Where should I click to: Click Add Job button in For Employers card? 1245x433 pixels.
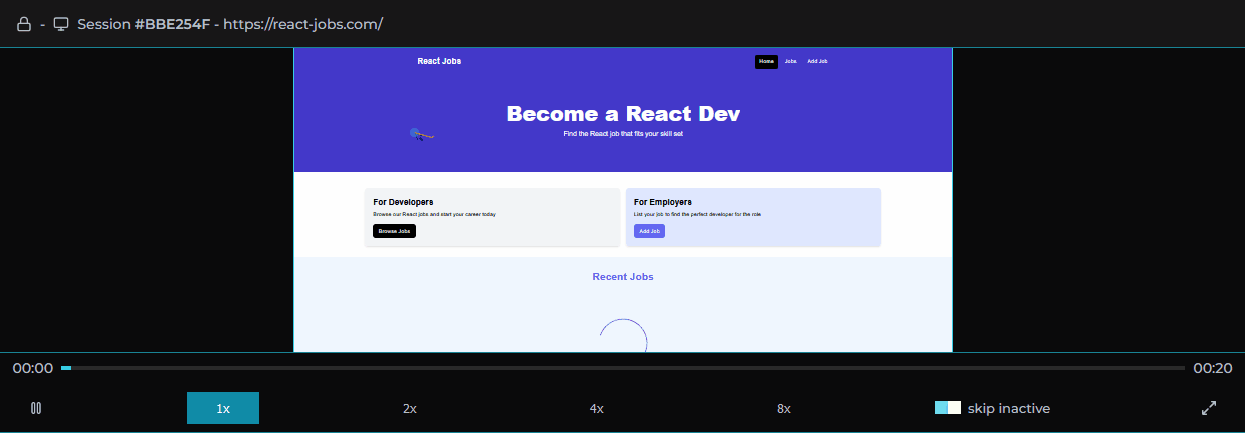(649, 231)
